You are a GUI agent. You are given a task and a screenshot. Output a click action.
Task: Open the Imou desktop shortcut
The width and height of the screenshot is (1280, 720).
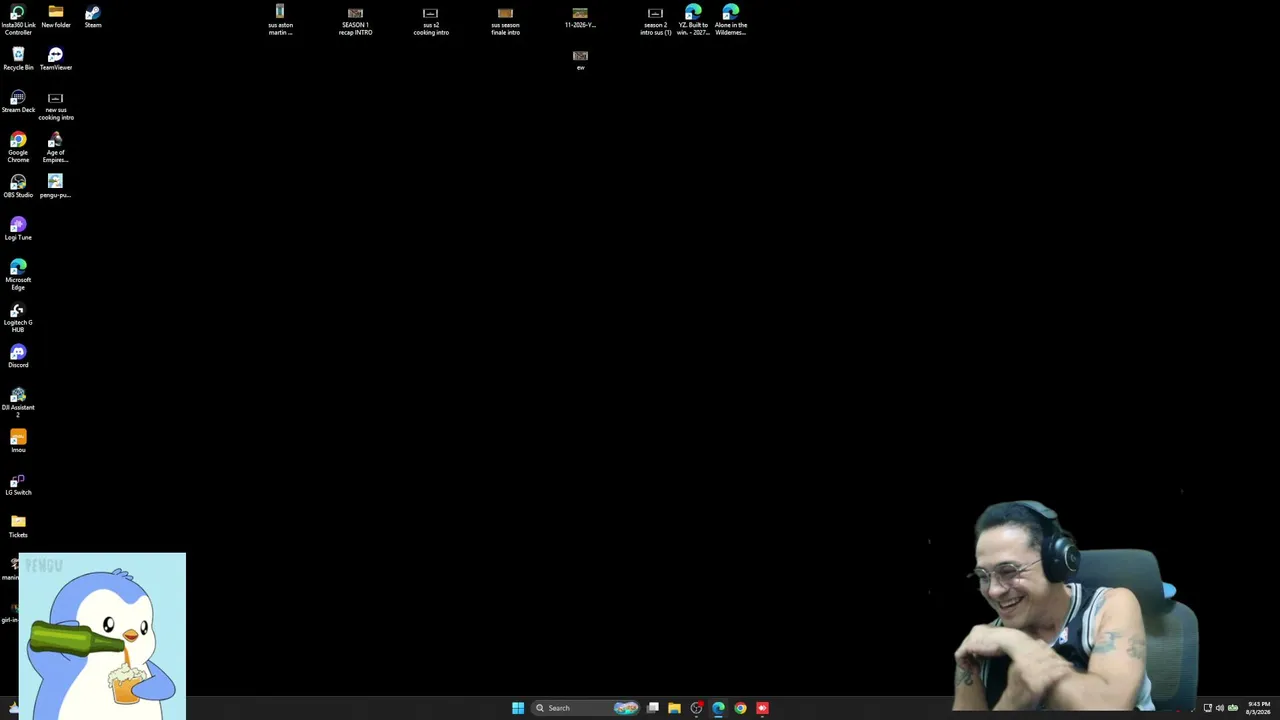(18, 441)
